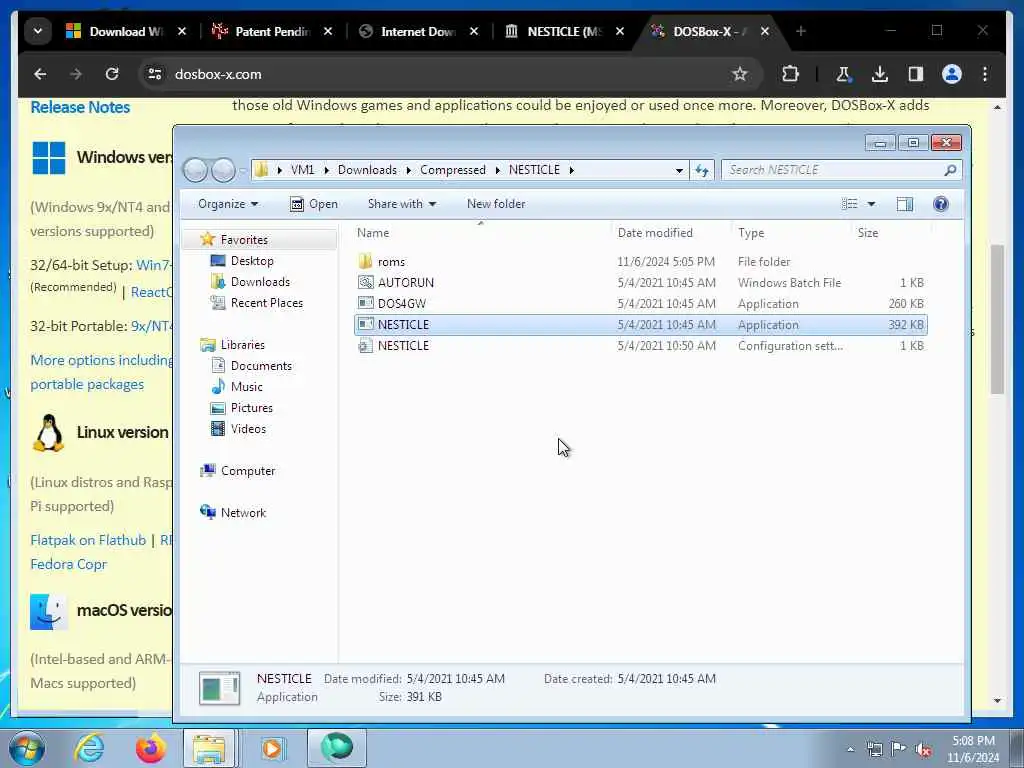Select the NESTICLE configuration settings file
1024x768 pixels.
pyautogui.click(x=403, y=345)
